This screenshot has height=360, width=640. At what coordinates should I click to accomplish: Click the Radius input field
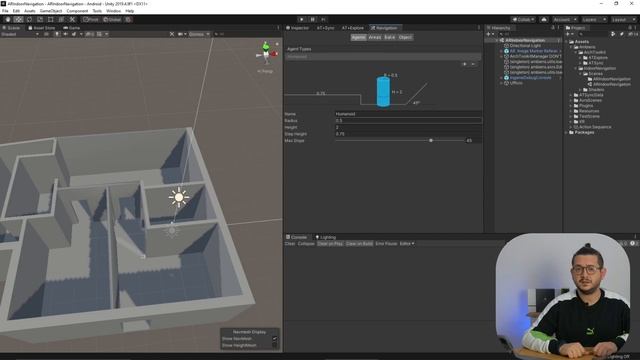[408, 120]
